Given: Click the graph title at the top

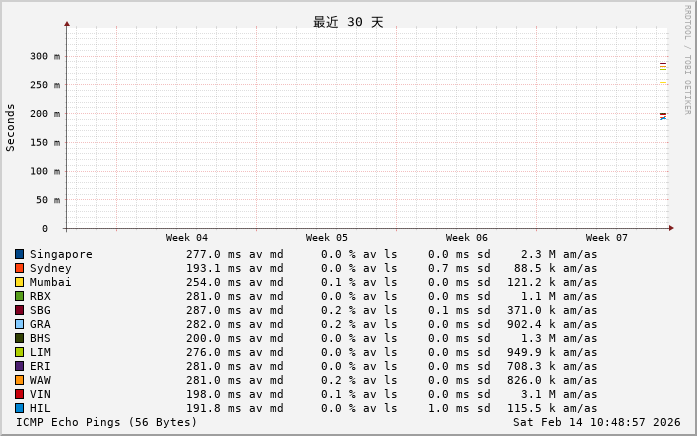Looking at the screenshot, I should [x=348, y=22].
